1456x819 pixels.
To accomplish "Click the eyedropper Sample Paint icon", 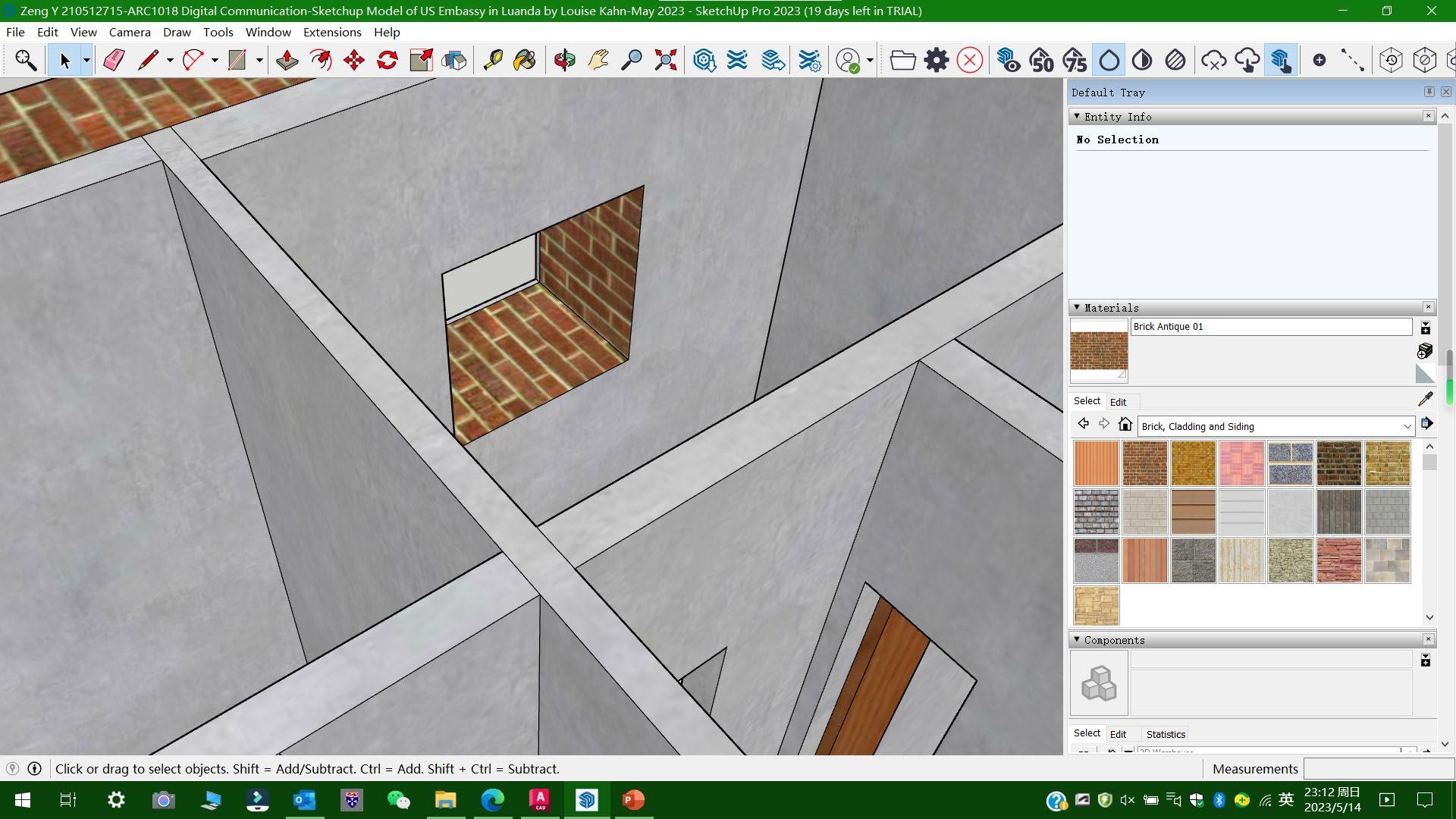I will tap(1425, 399).
